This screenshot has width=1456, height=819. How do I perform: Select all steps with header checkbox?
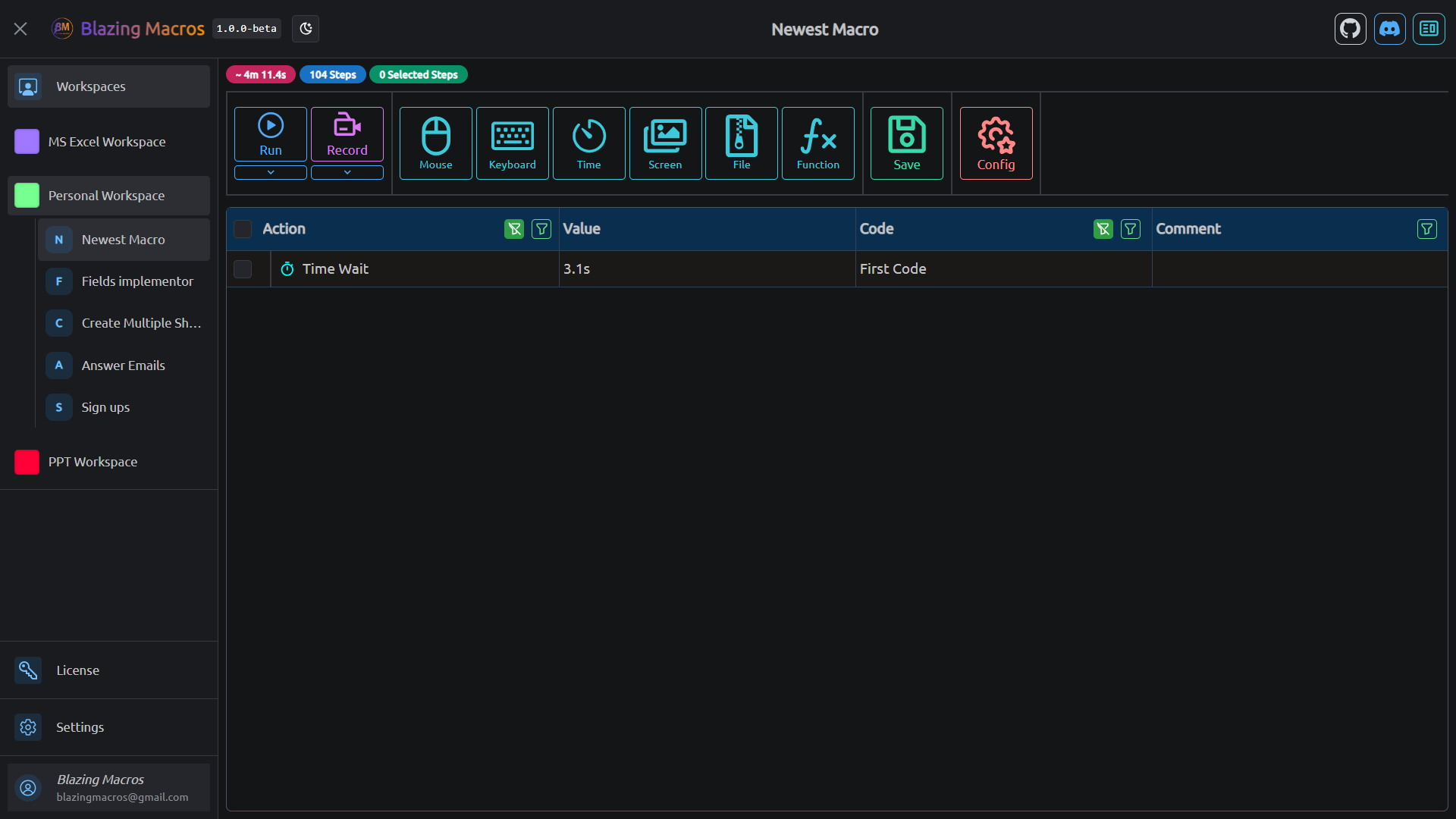click(x=243, y=229)
